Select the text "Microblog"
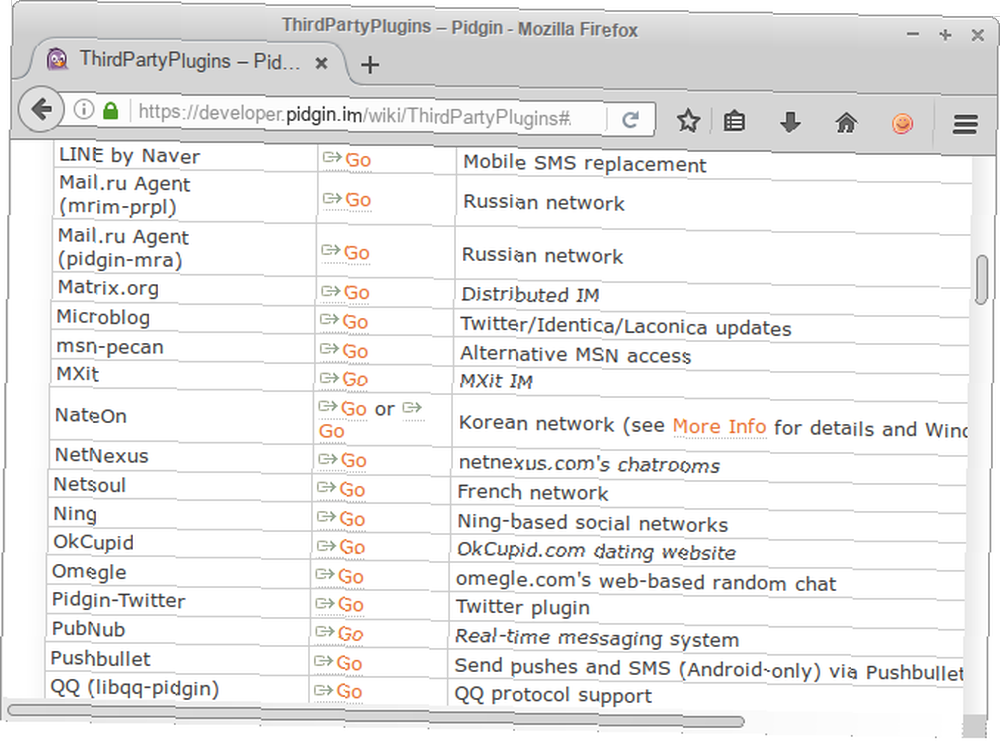Viewport: 1000px width, 741px height. pos(103,317)
